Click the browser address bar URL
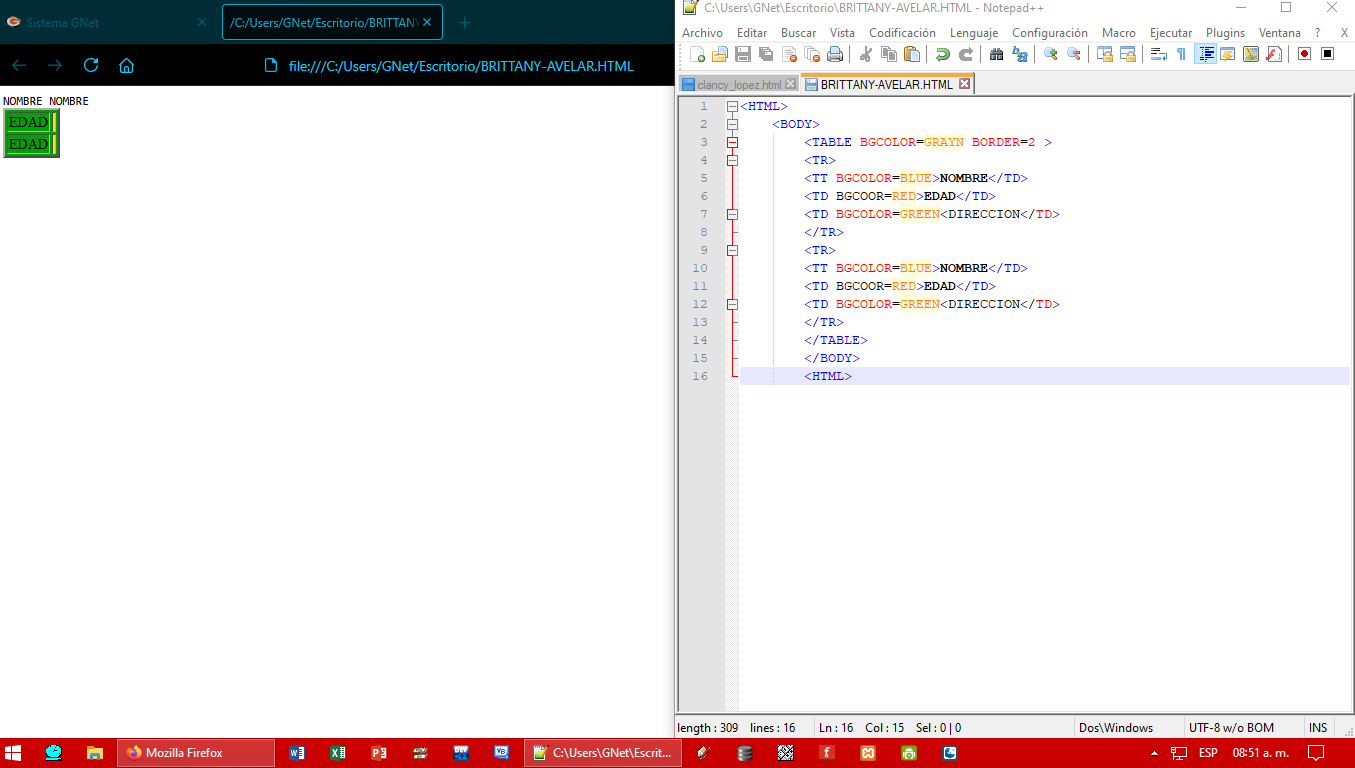This screenshot has height=768, width=1355. click(x=461, y=66)
